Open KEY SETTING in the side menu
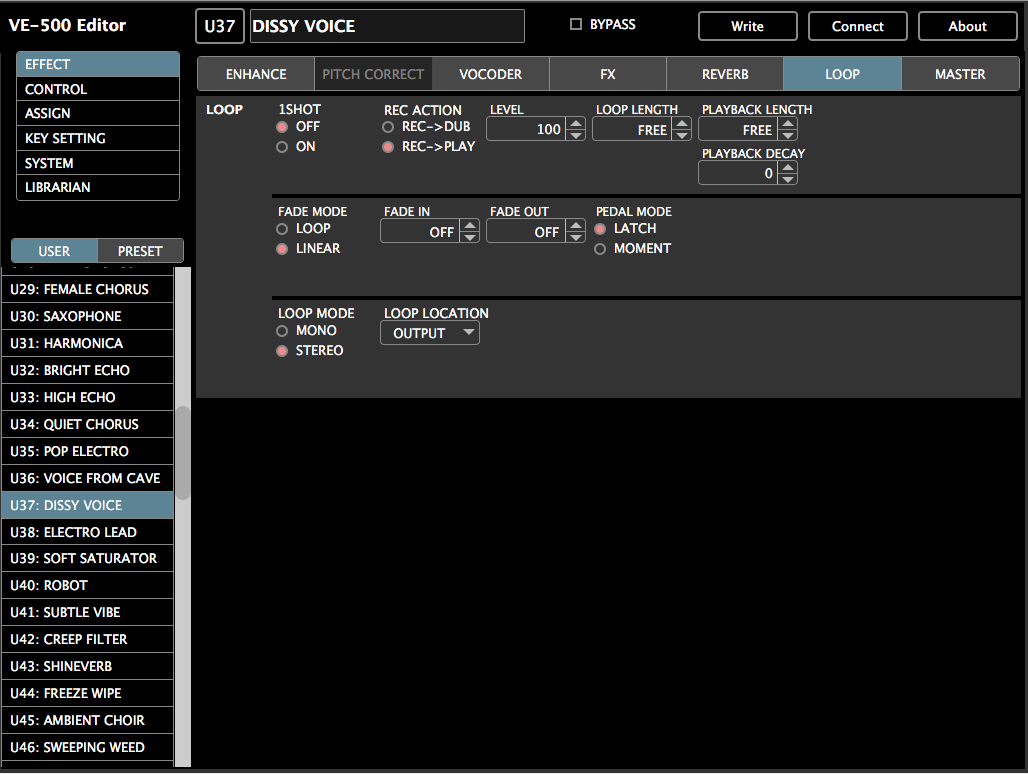1028x774 pixels. tap(98, 138)
